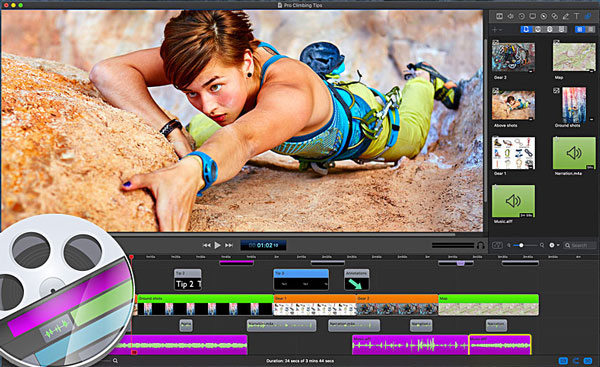Screen dimensions: 600x367
Task: Select the Narration.m4a audio item
Action: [574, 153]
